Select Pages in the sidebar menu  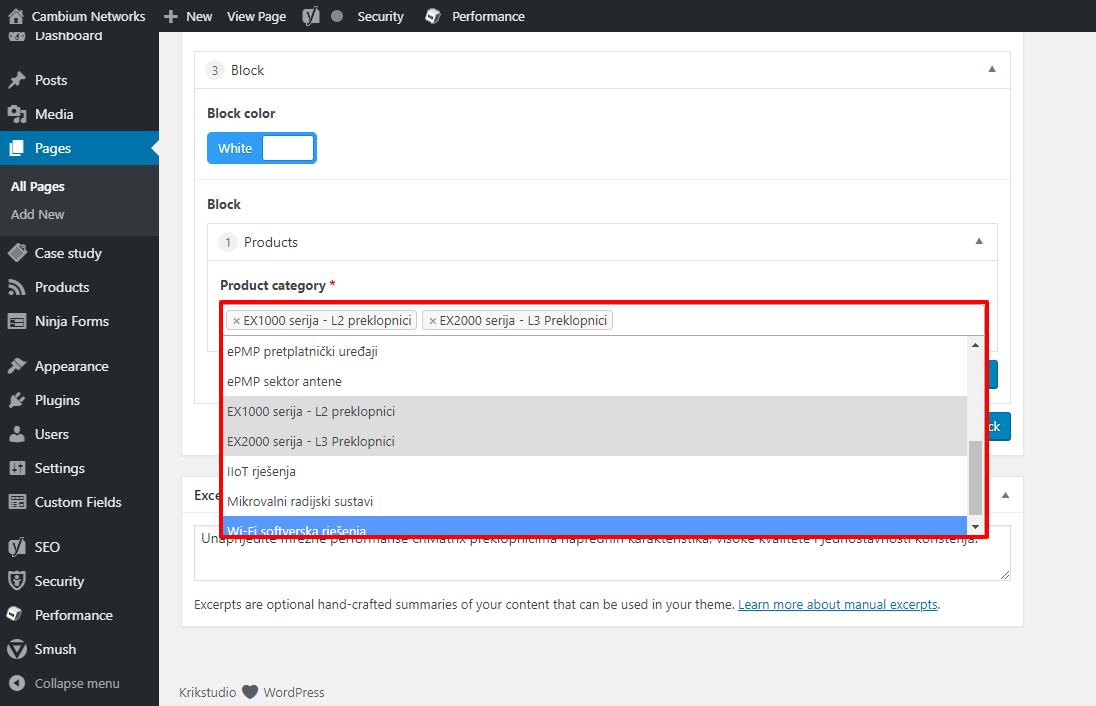pos(79,148)
